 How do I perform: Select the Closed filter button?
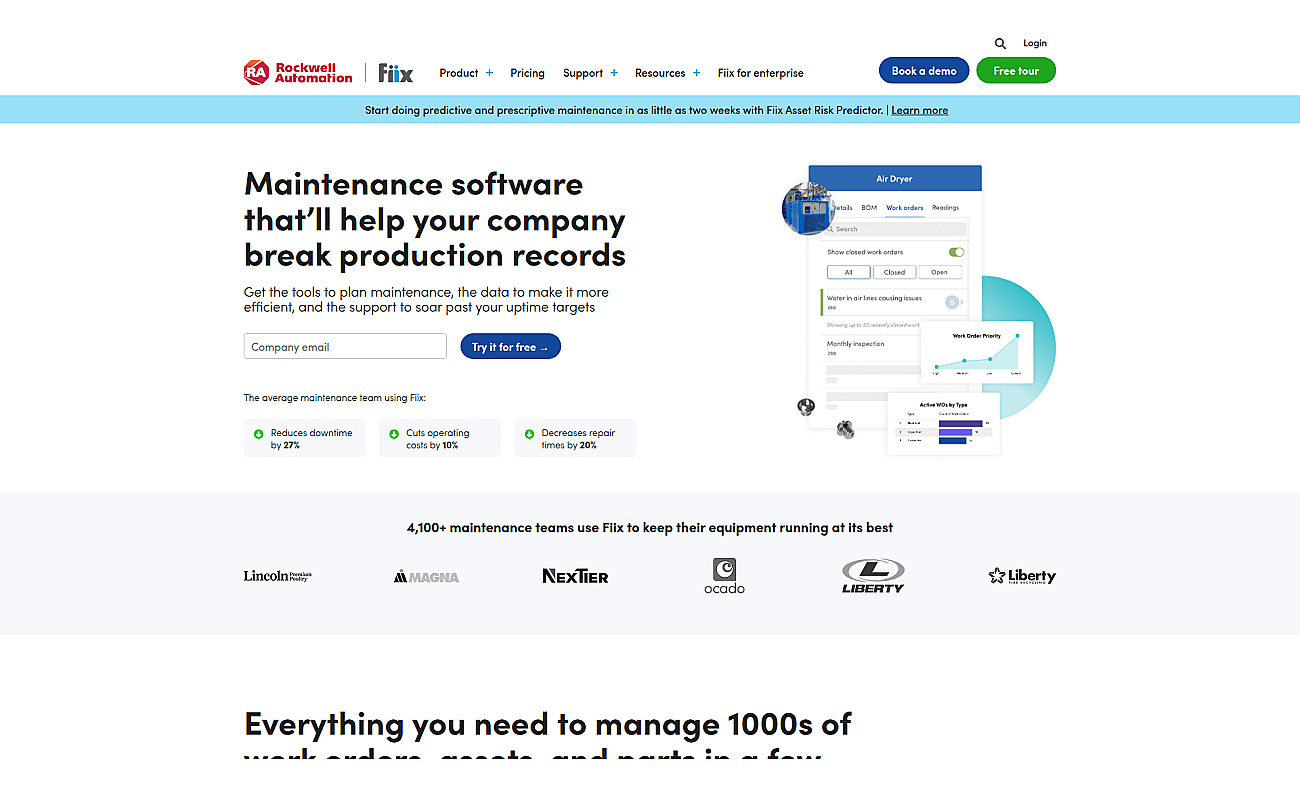coord(894,272)
